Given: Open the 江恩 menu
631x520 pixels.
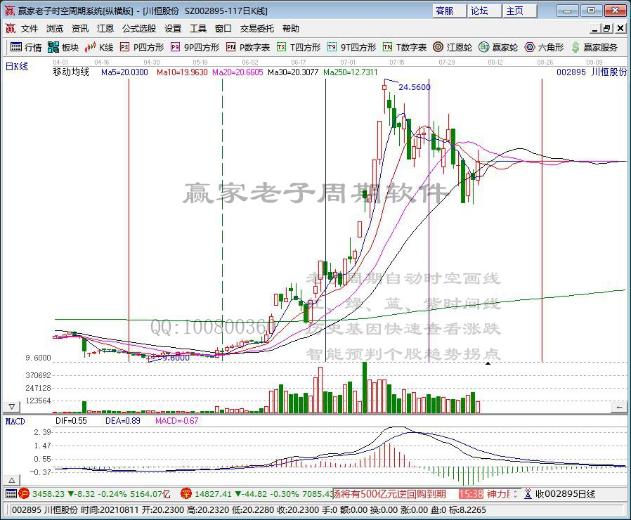Looking at the screenshot, I should tap(105, 28).
